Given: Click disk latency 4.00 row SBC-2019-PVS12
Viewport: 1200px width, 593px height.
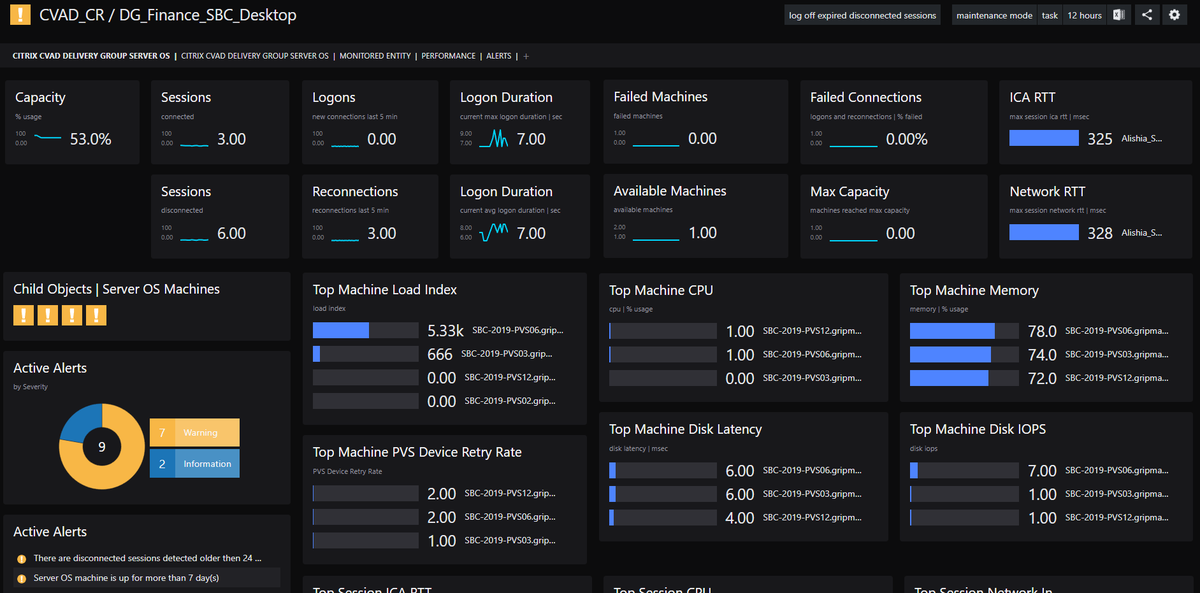Looking at the screenshot, I should click(736, 518).
